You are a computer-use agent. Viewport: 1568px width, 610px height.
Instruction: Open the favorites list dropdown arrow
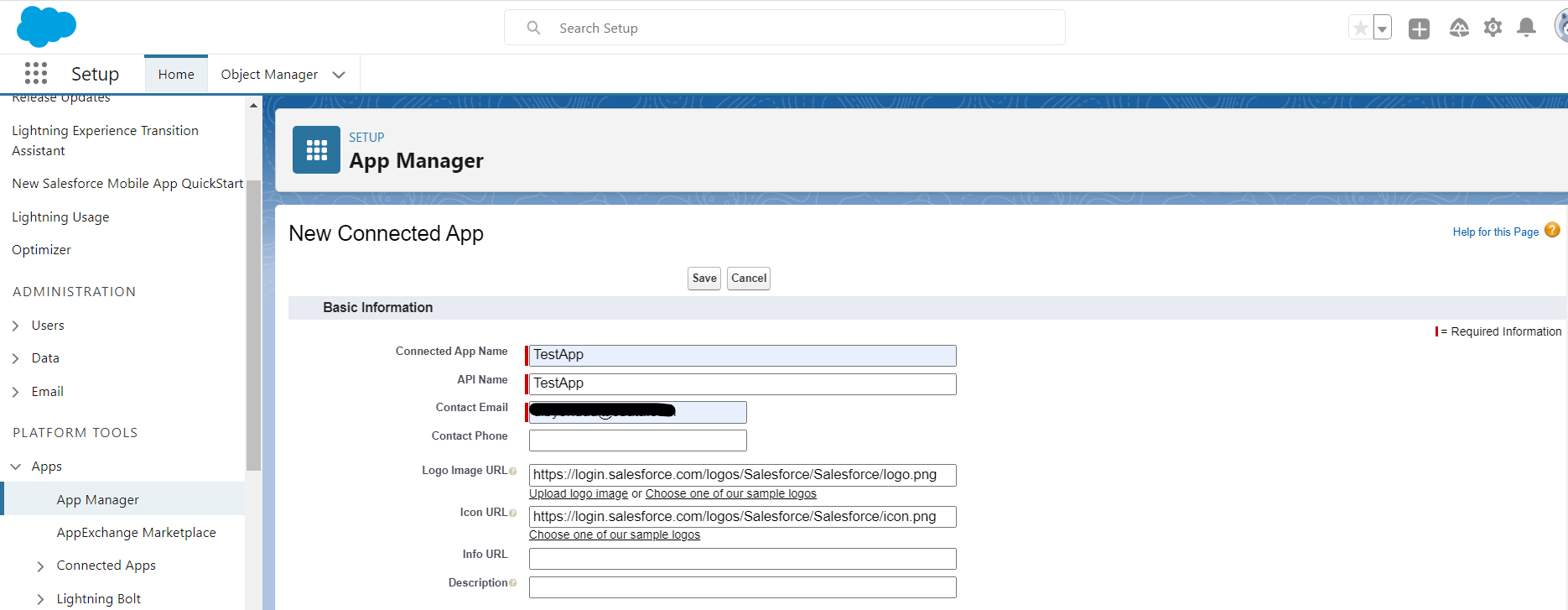[1382, 29]
